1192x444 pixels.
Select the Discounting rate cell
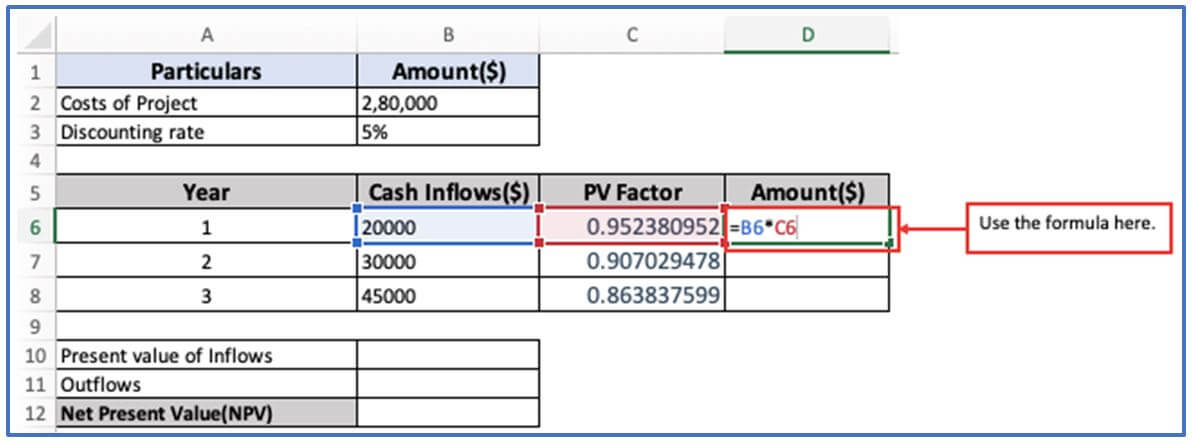point(206,132)
